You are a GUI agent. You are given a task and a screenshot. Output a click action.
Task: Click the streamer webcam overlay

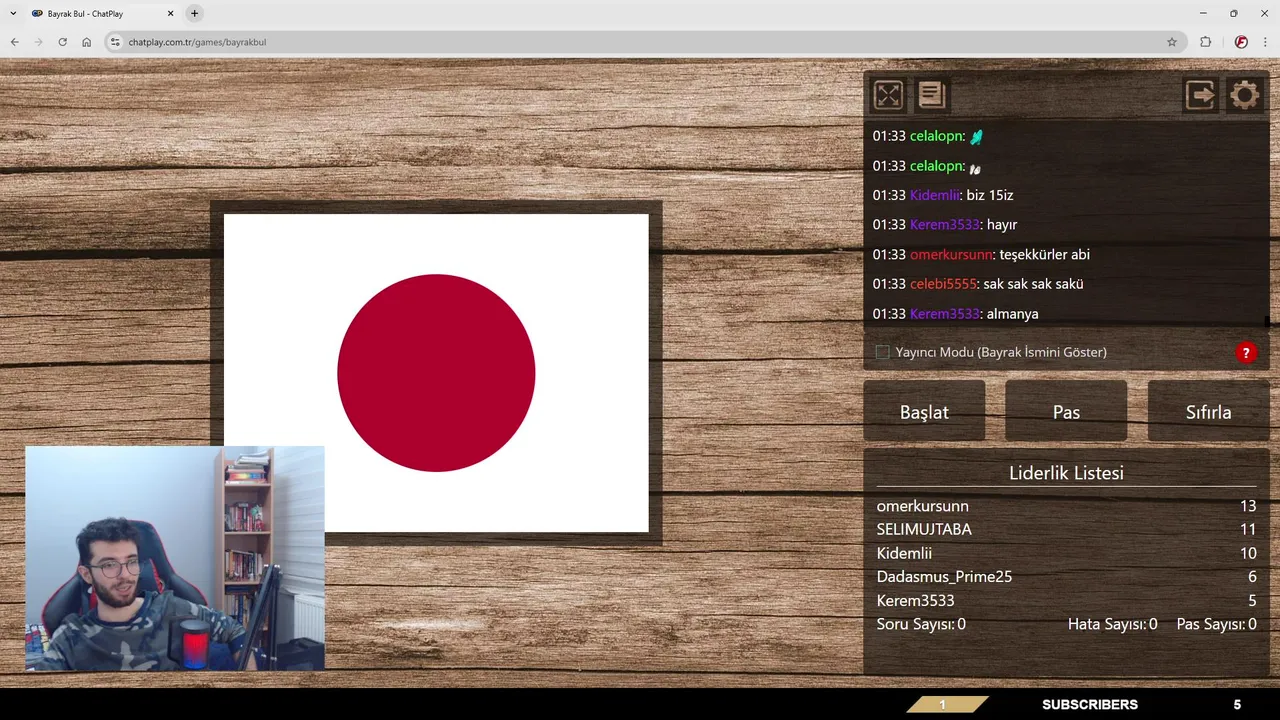pos(175,558)
